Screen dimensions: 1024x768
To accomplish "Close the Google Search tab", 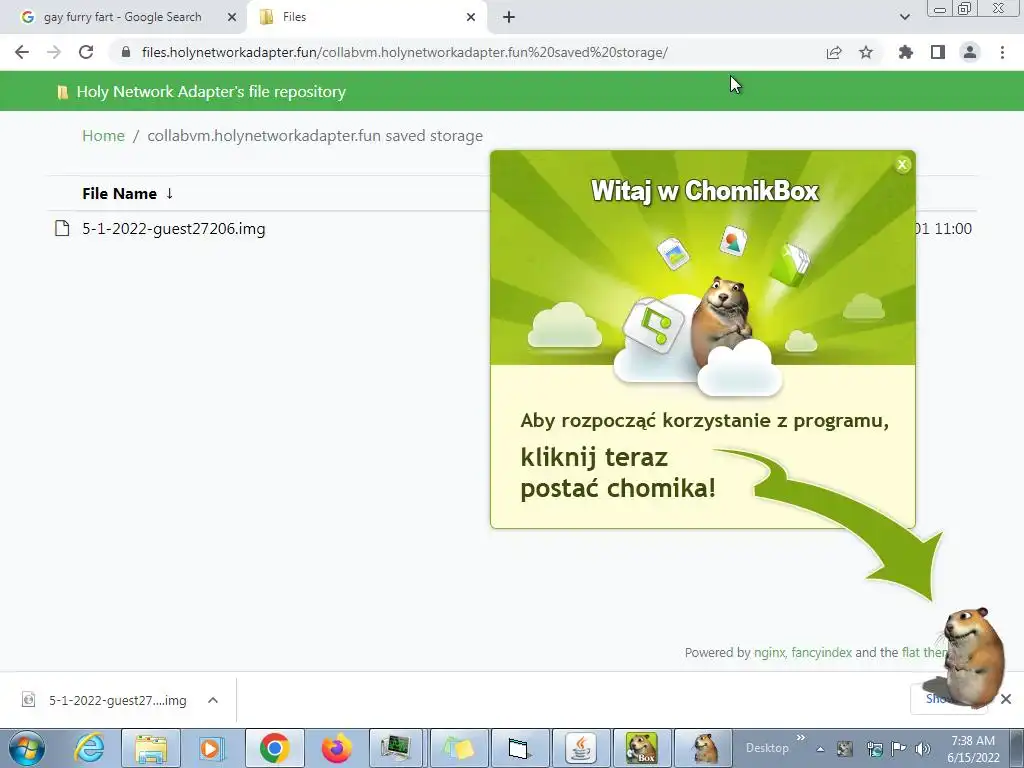I will coord(232,18).
